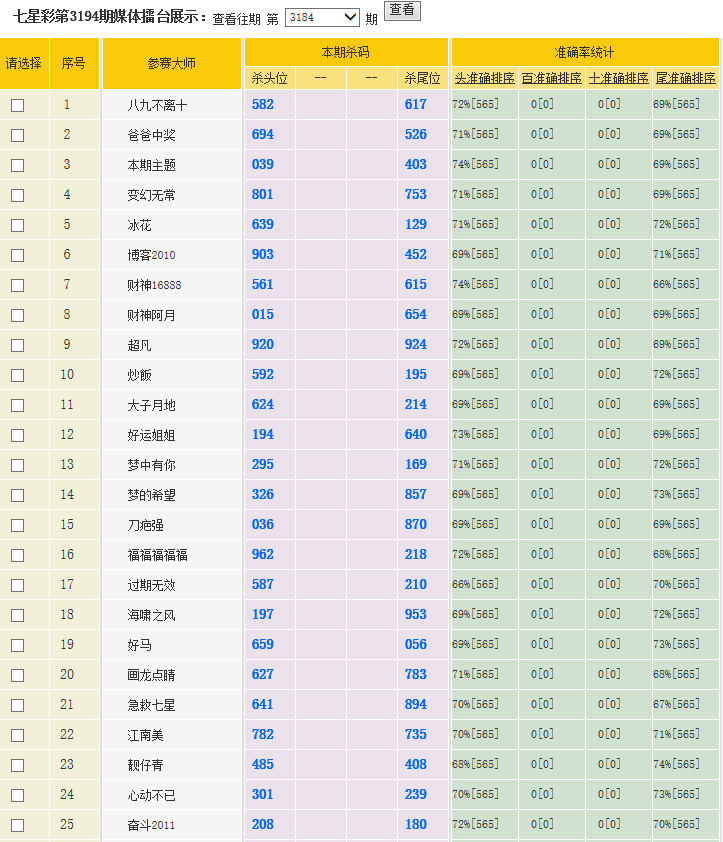Check the box for 冰花 row
The width and height of the screenshot is (723, 842).
pyautogui.click(x=17, y=225)
